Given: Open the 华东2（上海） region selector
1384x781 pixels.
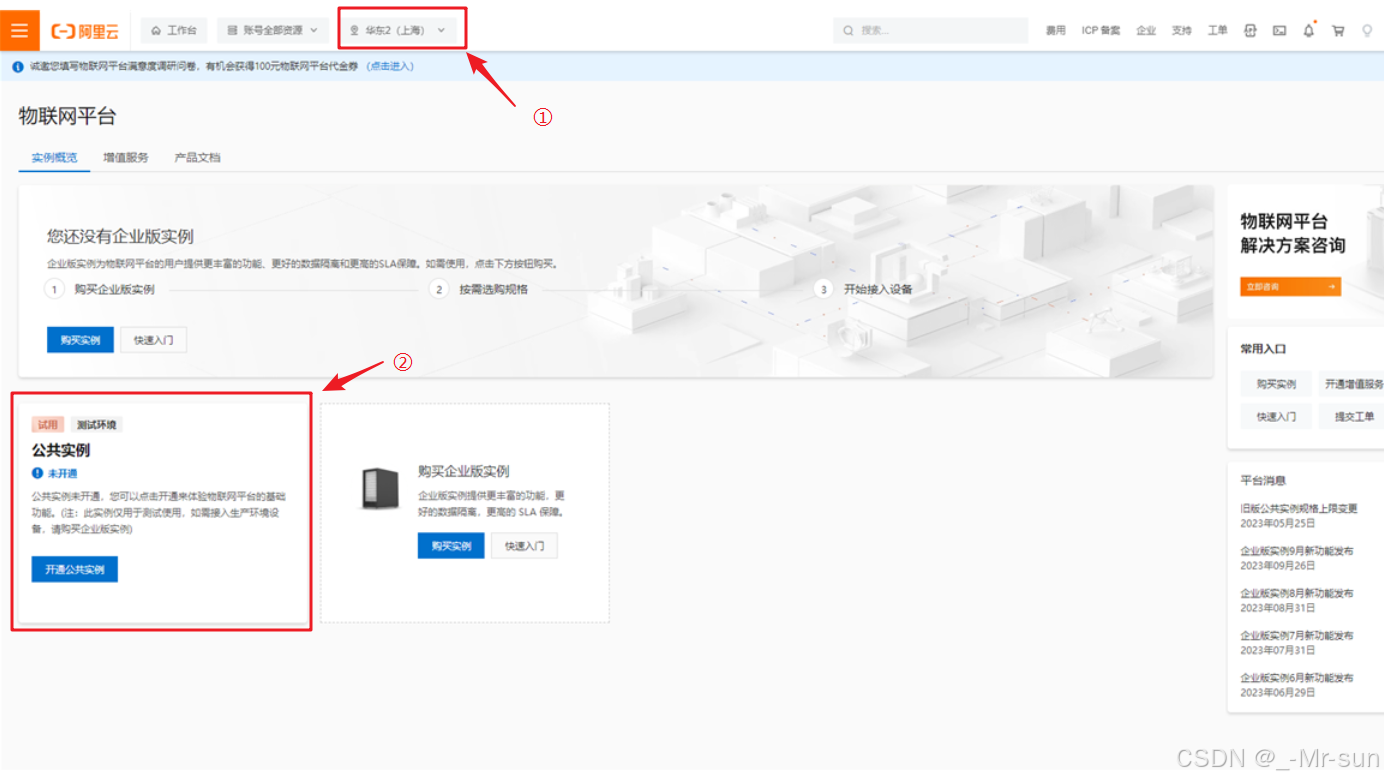Looking at the screenshot, I should click(398, 31).
